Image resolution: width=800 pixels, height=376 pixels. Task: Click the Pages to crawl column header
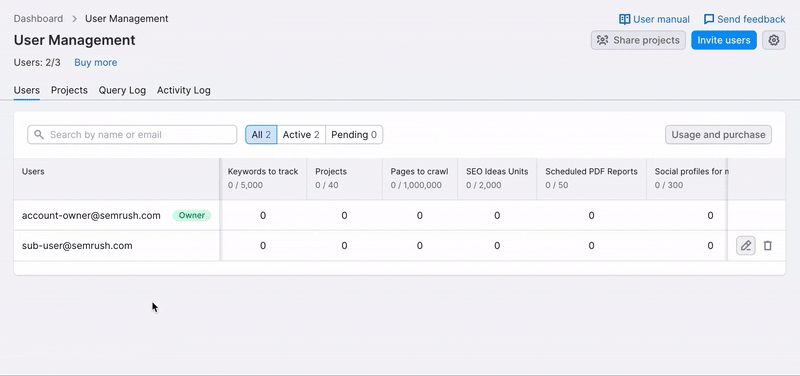(420, 179)
